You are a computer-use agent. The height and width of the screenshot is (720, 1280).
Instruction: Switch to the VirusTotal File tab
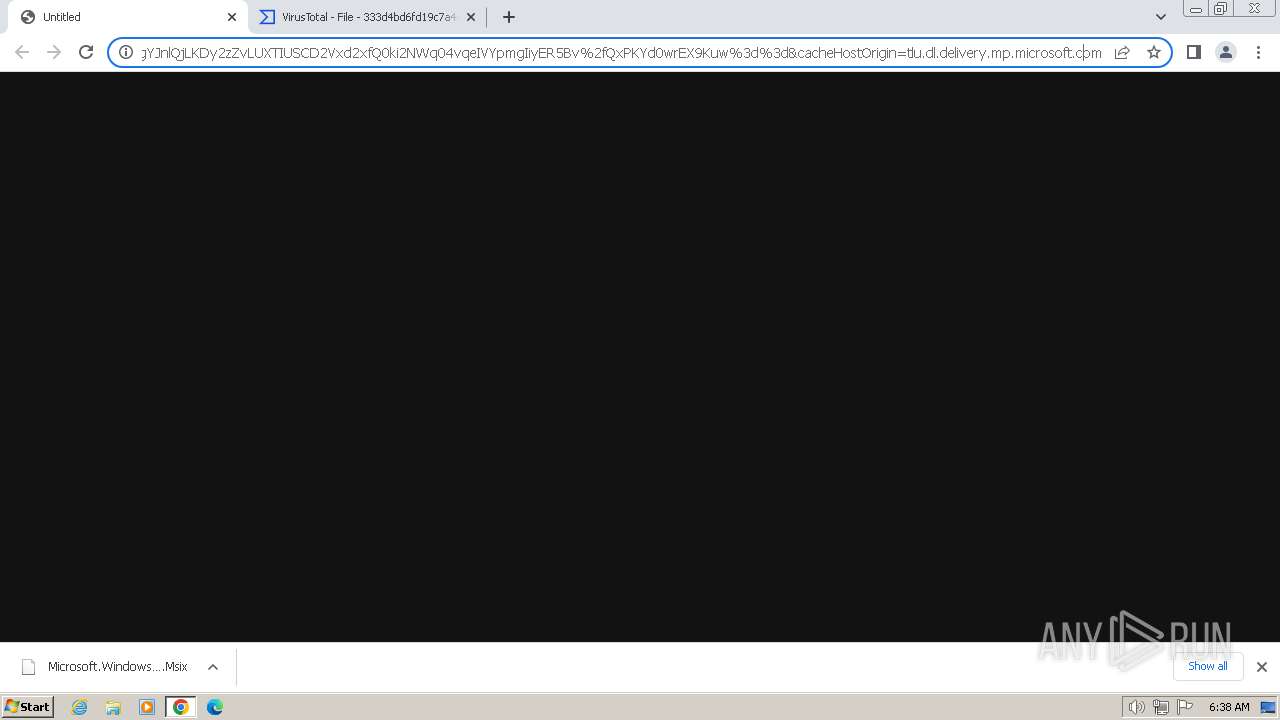tap(367, 17)
